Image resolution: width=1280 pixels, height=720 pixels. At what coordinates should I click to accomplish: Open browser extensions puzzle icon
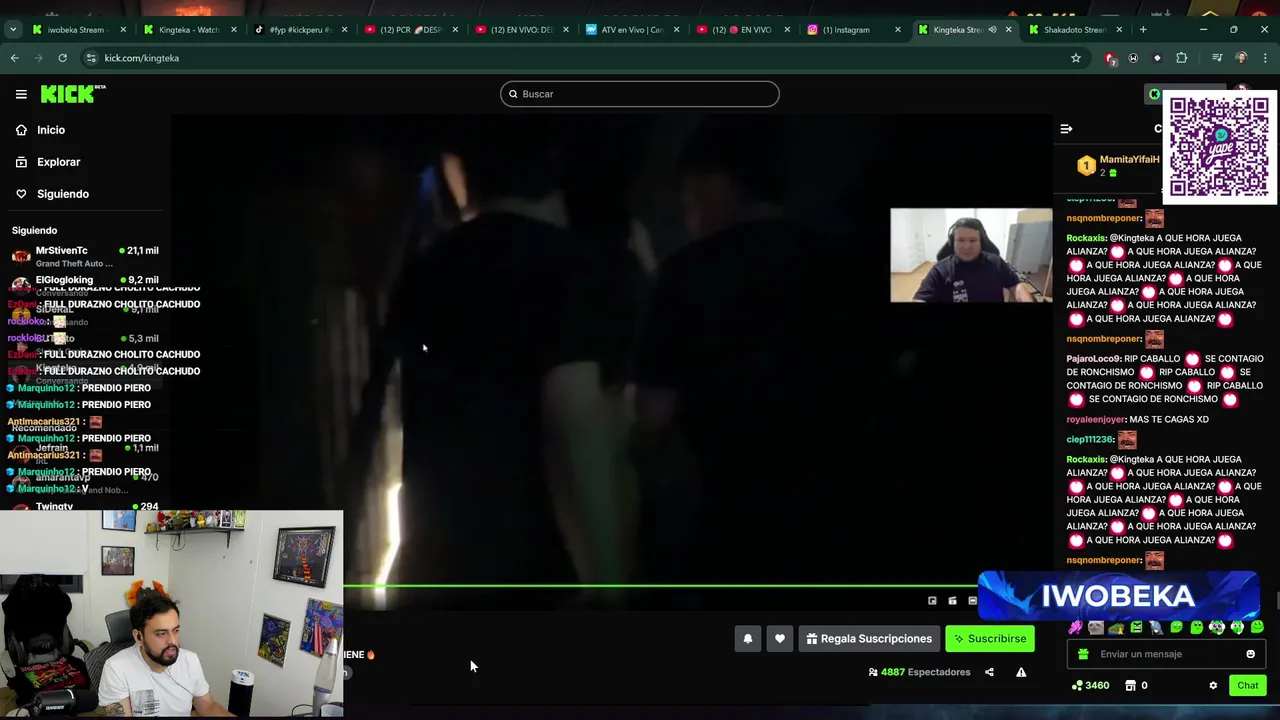coord(1181,58)
